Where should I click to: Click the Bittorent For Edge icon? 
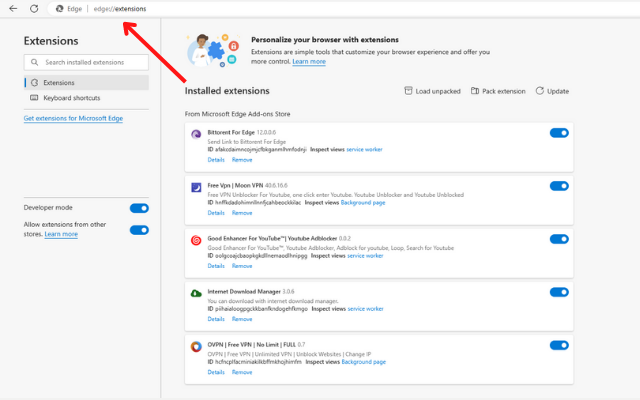coord(196,134)
